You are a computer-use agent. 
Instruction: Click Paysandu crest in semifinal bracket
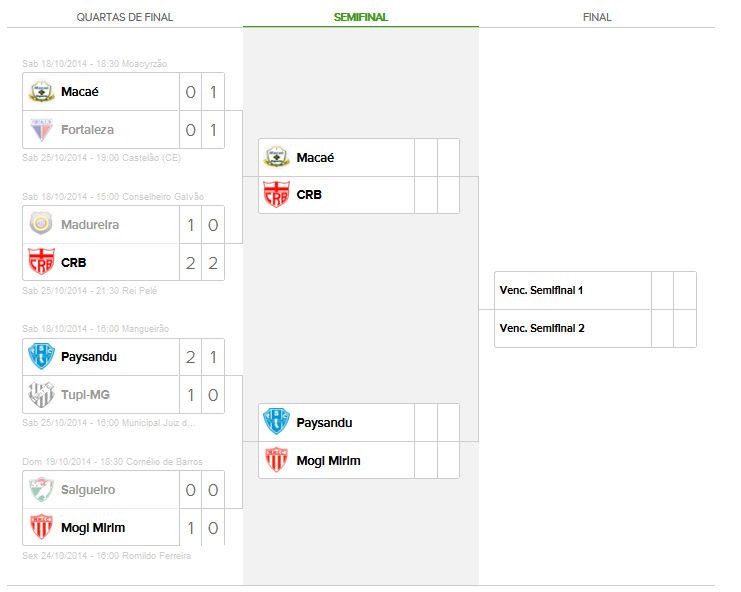coord(276,423)
